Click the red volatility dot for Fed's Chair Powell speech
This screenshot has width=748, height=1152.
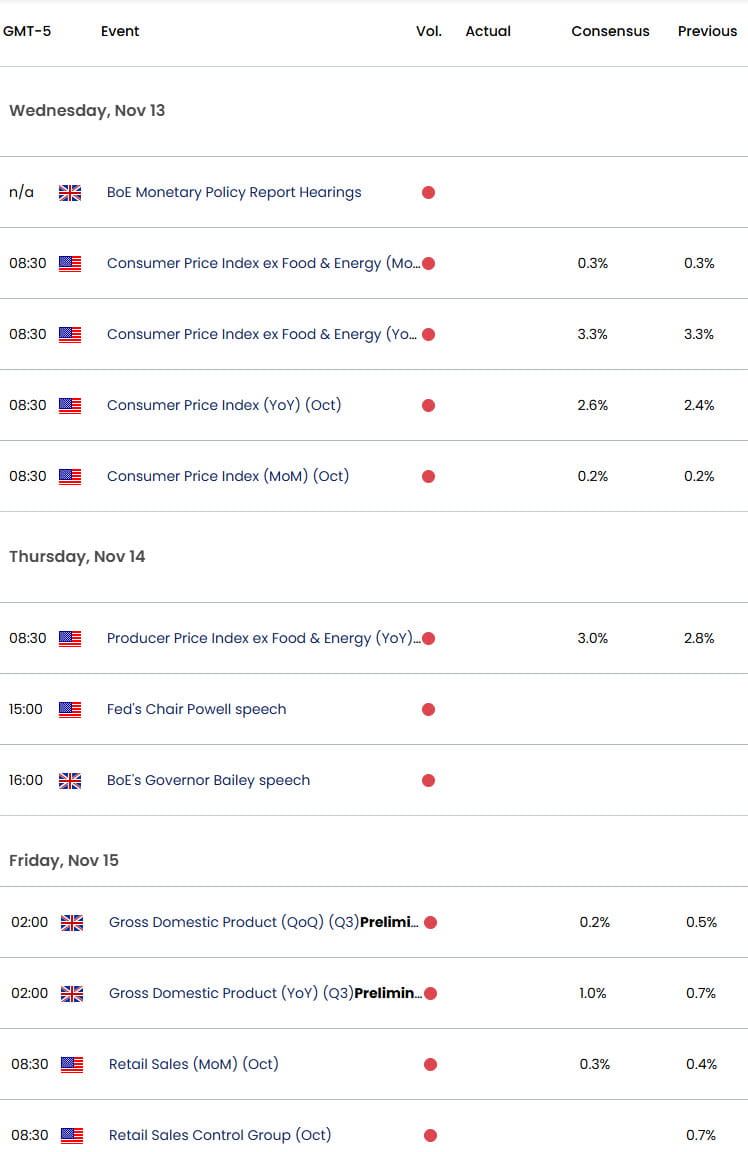(x=428, y=709)
